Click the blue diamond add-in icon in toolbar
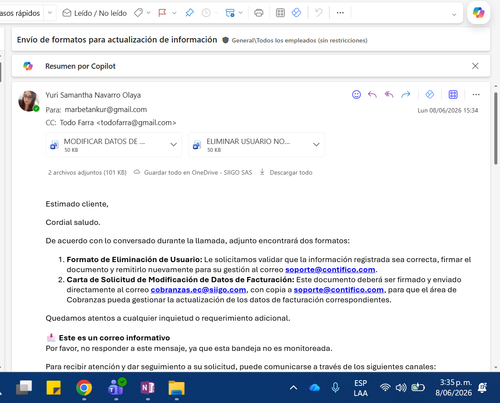Screen dimensions: 500x403 [296, 13]
